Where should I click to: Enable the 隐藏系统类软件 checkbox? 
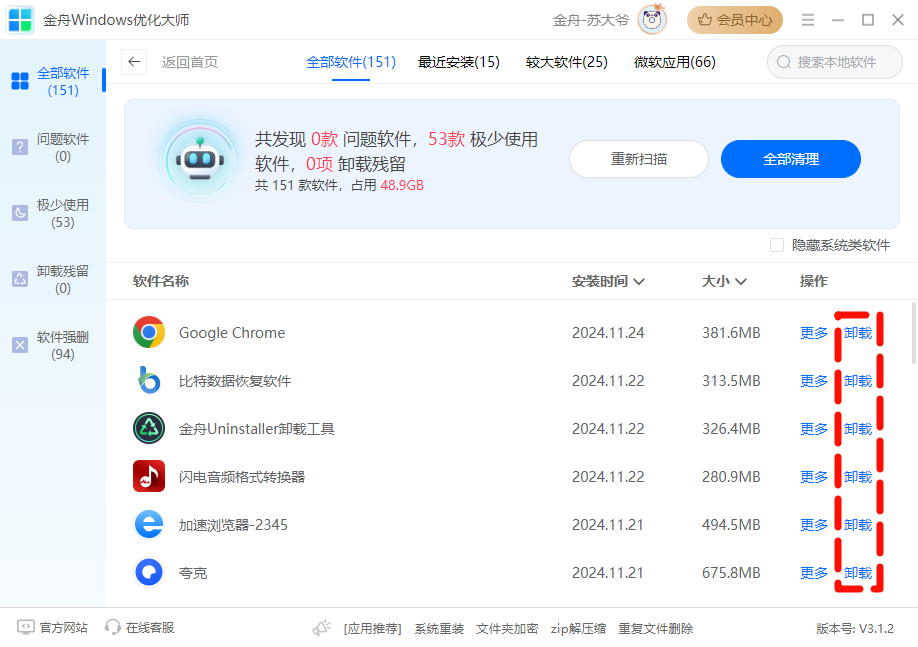coord(777,245)
